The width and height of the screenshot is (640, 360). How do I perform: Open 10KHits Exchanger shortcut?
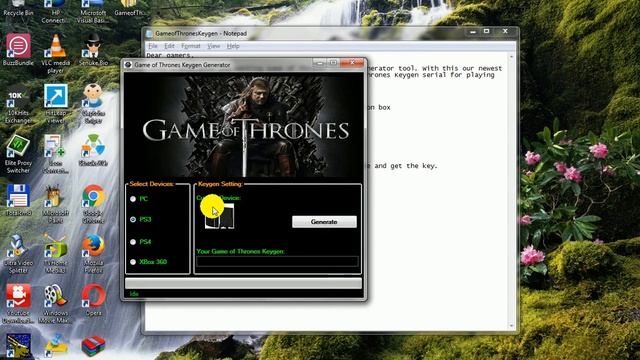pyautogui.click(x=18, y=101)
